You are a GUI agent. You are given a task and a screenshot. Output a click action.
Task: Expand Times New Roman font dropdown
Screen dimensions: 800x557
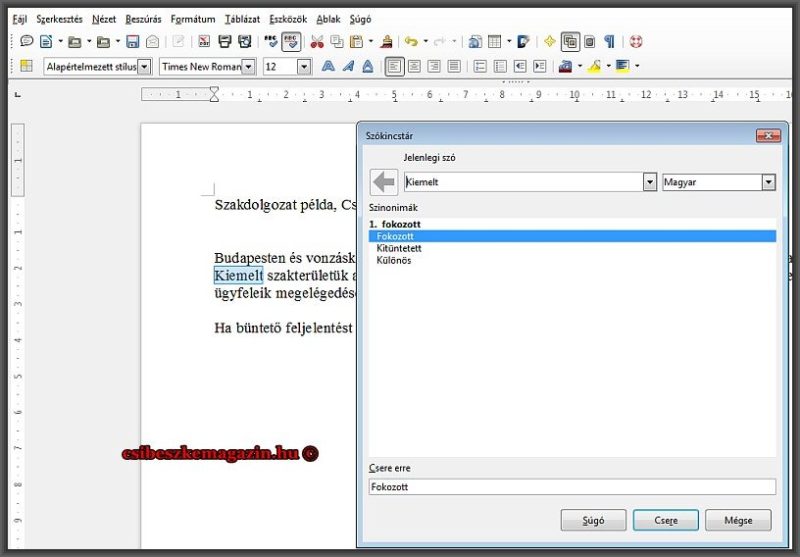click(x=248, y=67)
